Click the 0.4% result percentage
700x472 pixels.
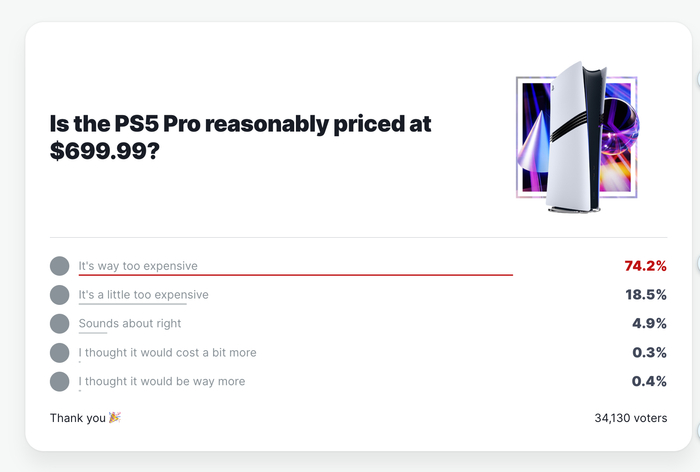pyautogui.click(x=649, y=381)
